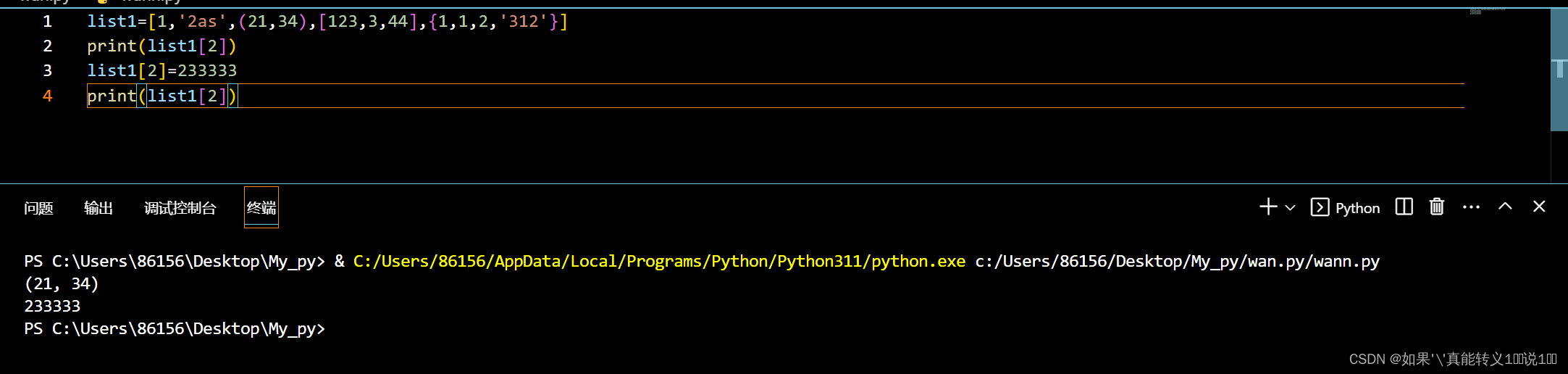Open the launch profile dropdown chevron
Viewport: 1568px width, 374px height.
[x=1290, y=208]
